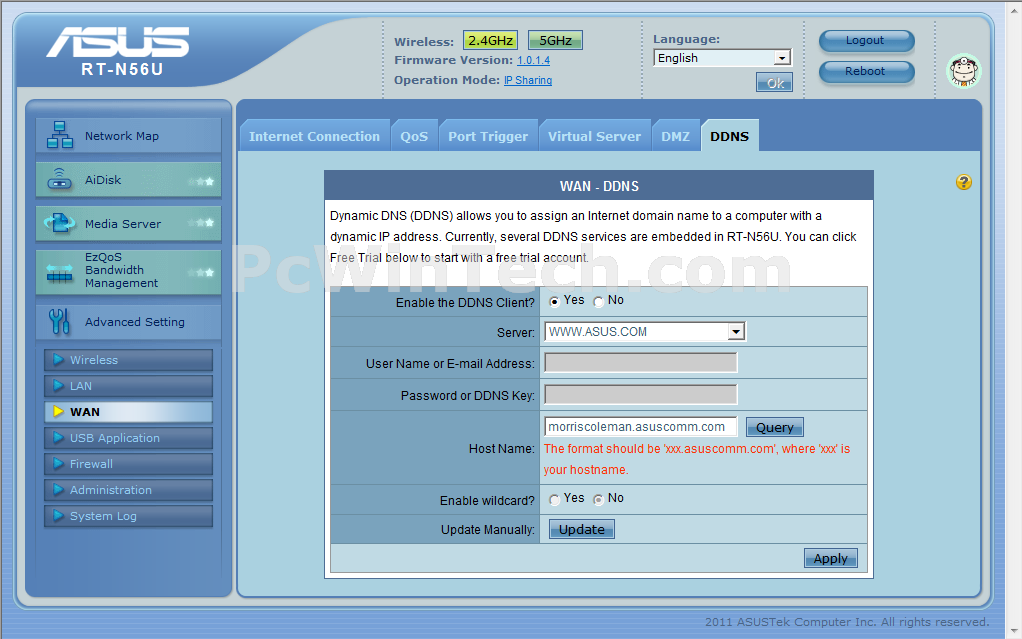Click the arrow icon beside Wireless
Screen dimensions: 1022x639
pos(58,359)
